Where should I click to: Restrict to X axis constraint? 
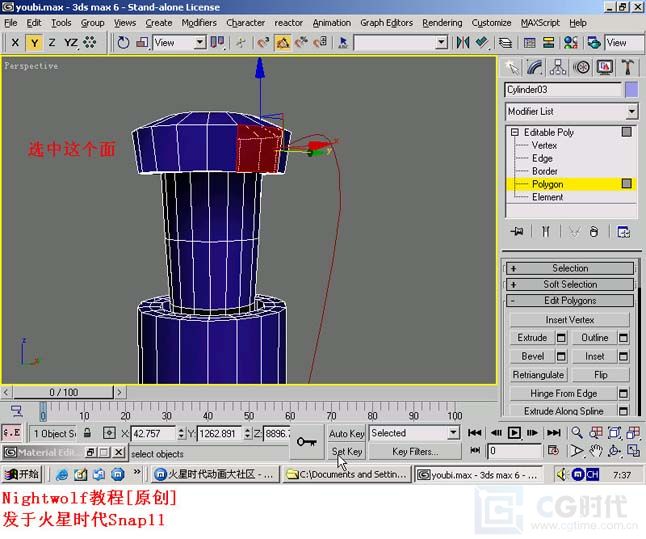pyautogui.click(x=15, y=42)
